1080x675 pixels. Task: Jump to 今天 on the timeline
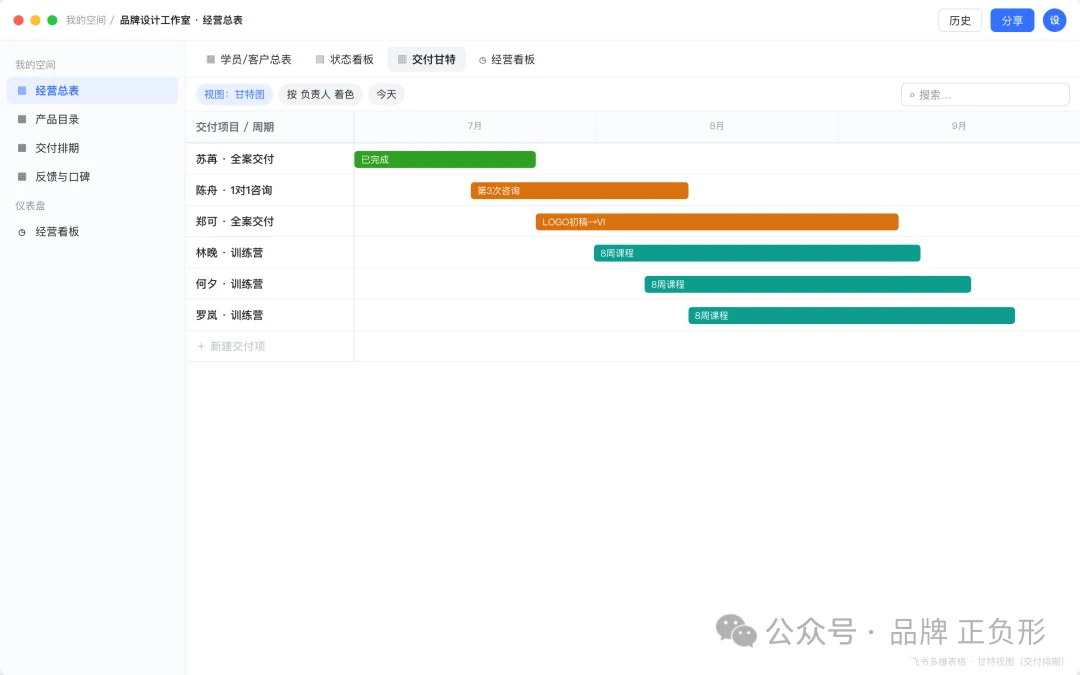(386, 94)
